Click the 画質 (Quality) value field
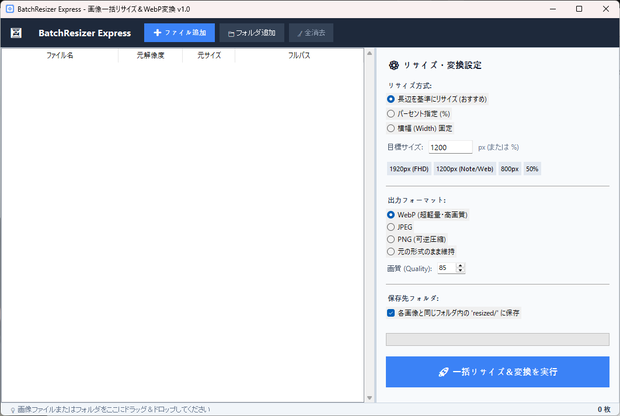This screenshot has height=416, width=620. tap(447, 268)
